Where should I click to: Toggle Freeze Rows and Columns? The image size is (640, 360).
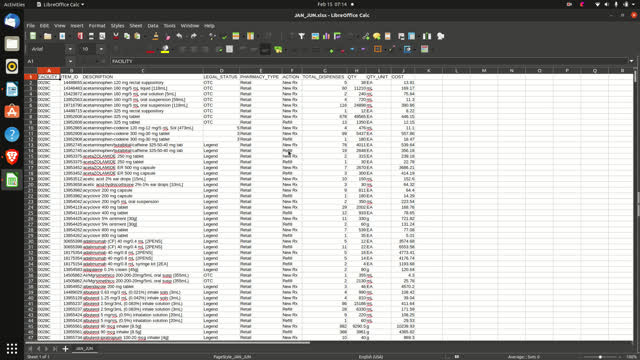(412, 36)
